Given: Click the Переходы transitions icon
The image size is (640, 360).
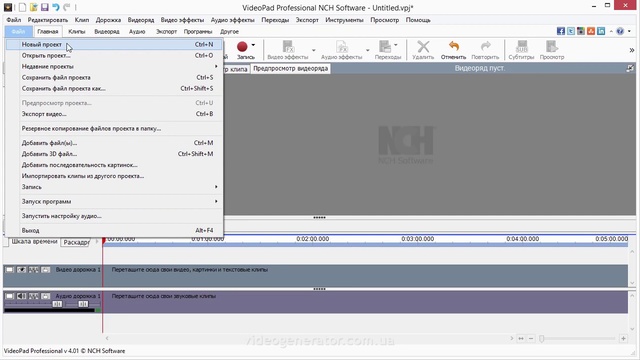Looking at the screenshot, I should click(x=385, y=47).
